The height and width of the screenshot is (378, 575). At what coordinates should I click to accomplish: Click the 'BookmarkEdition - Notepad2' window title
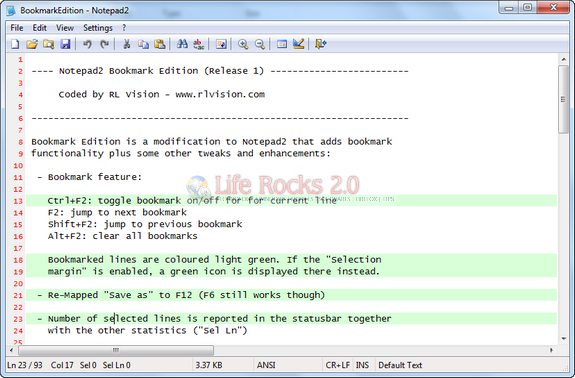[x=74, y=10]
